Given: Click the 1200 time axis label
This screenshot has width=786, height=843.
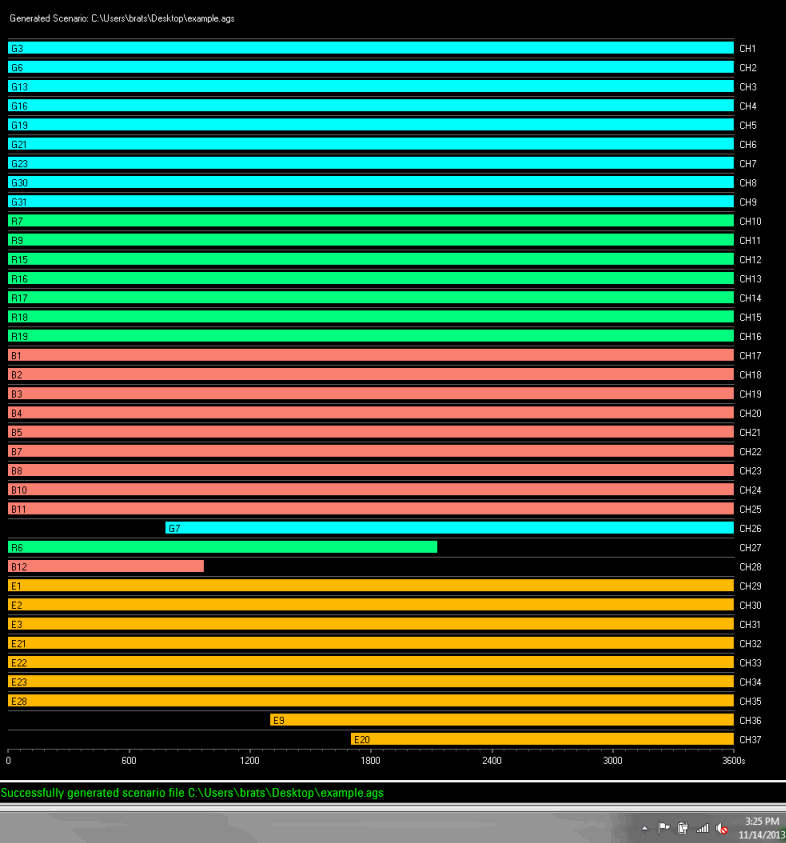Looking at the screenshot, I should [249, 761].
